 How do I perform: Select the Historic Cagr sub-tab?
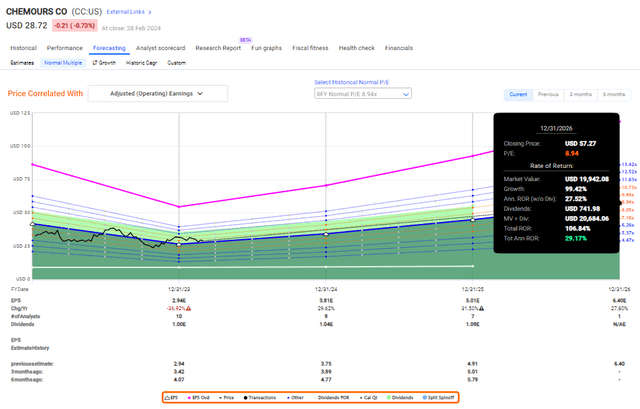pyautogui.click(x=141, y=63)
